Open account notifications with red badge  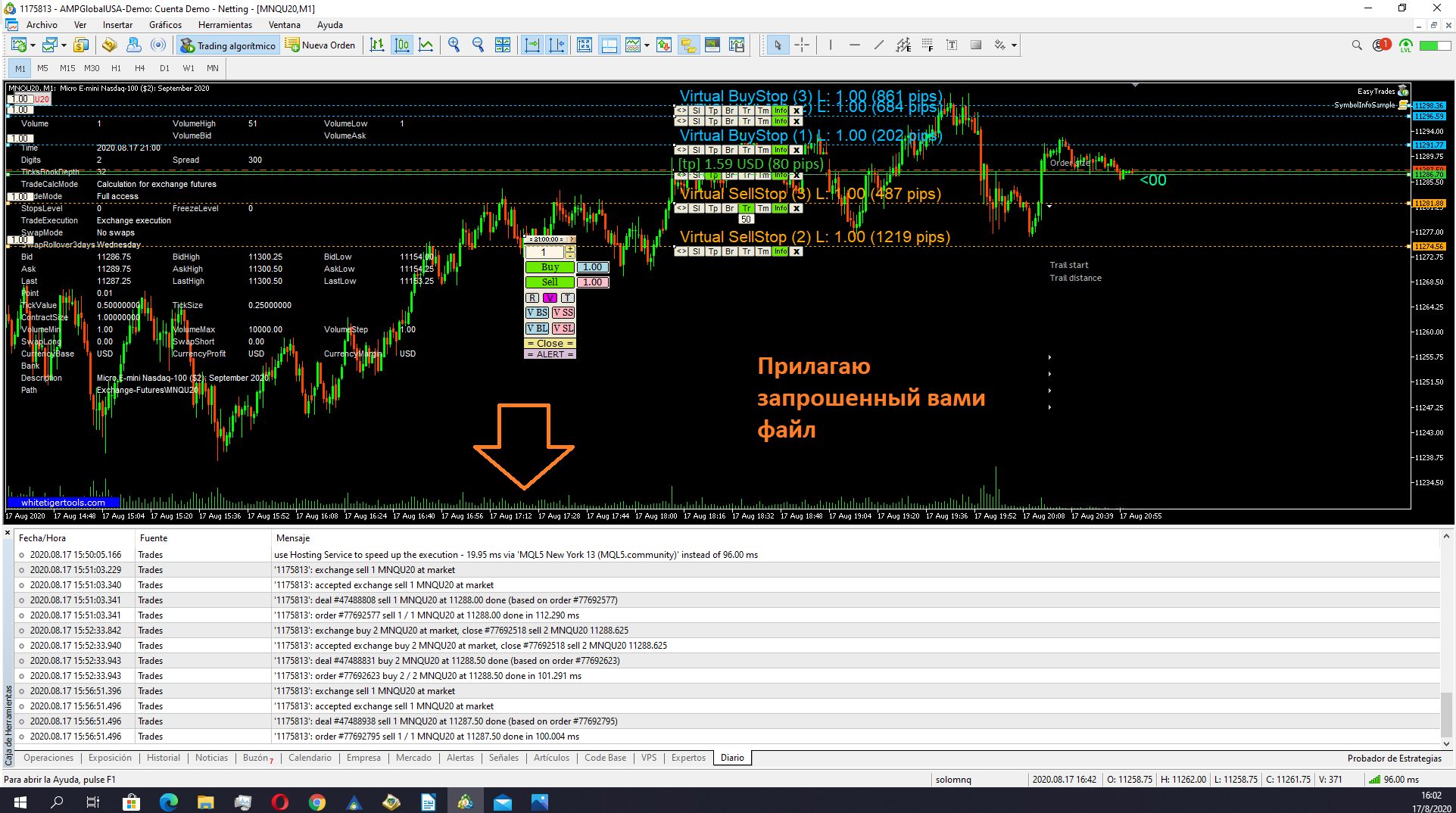point(1382,45)
